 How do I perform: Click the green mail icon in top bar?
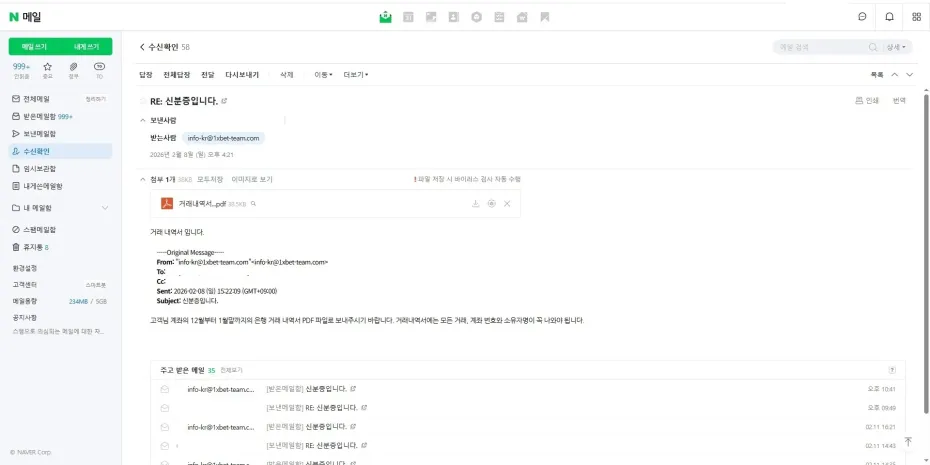[x=385, y=17]
